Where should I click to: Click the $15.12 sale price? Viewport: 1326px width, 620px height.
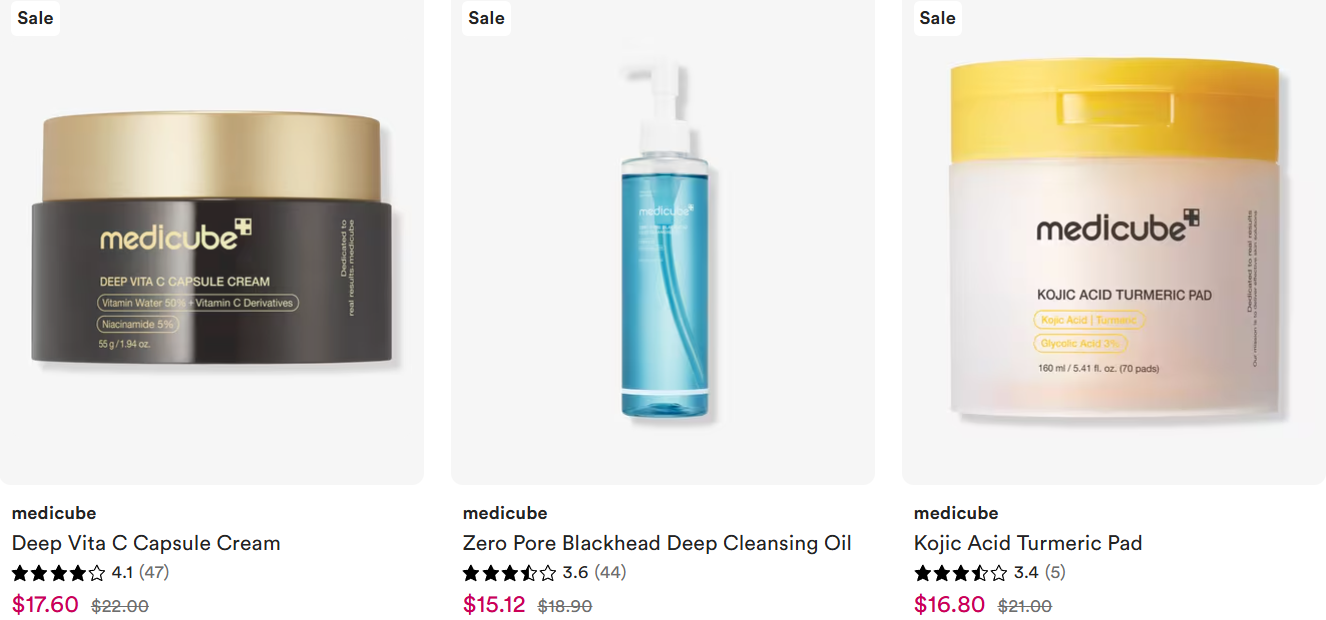coord(494,605)
